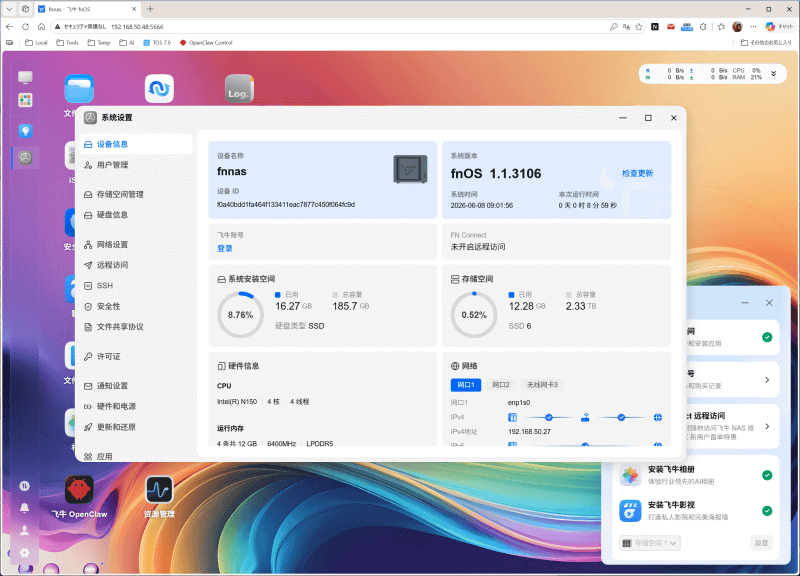
Task: Launch the blue sync arrows desktop app
Action: [x=159, y=89]
